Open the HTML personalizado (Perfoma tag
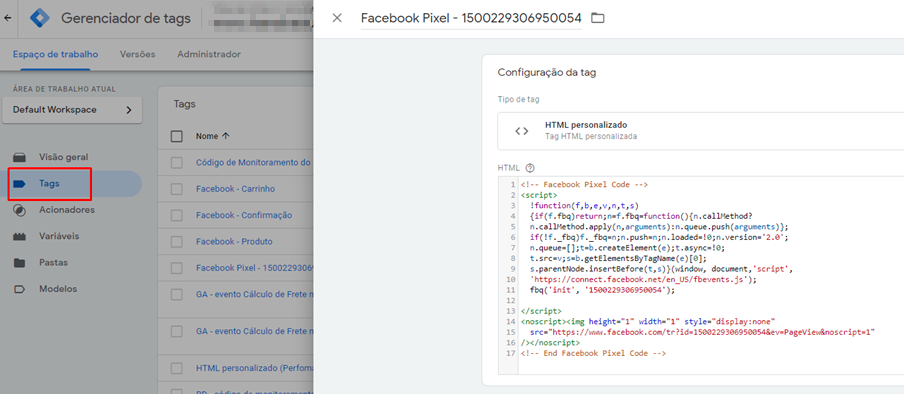The image size is (904, 394). 254,368
